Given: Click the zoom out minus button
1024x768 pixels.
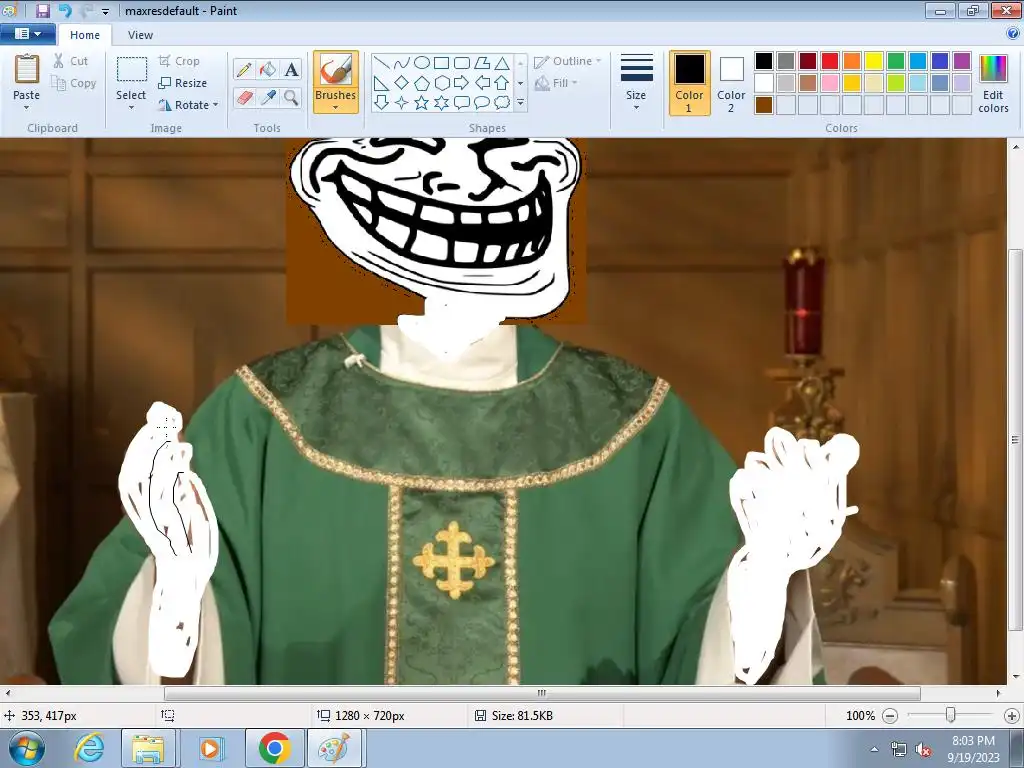Looking at the screenshot, I should (x=890, y=716).
